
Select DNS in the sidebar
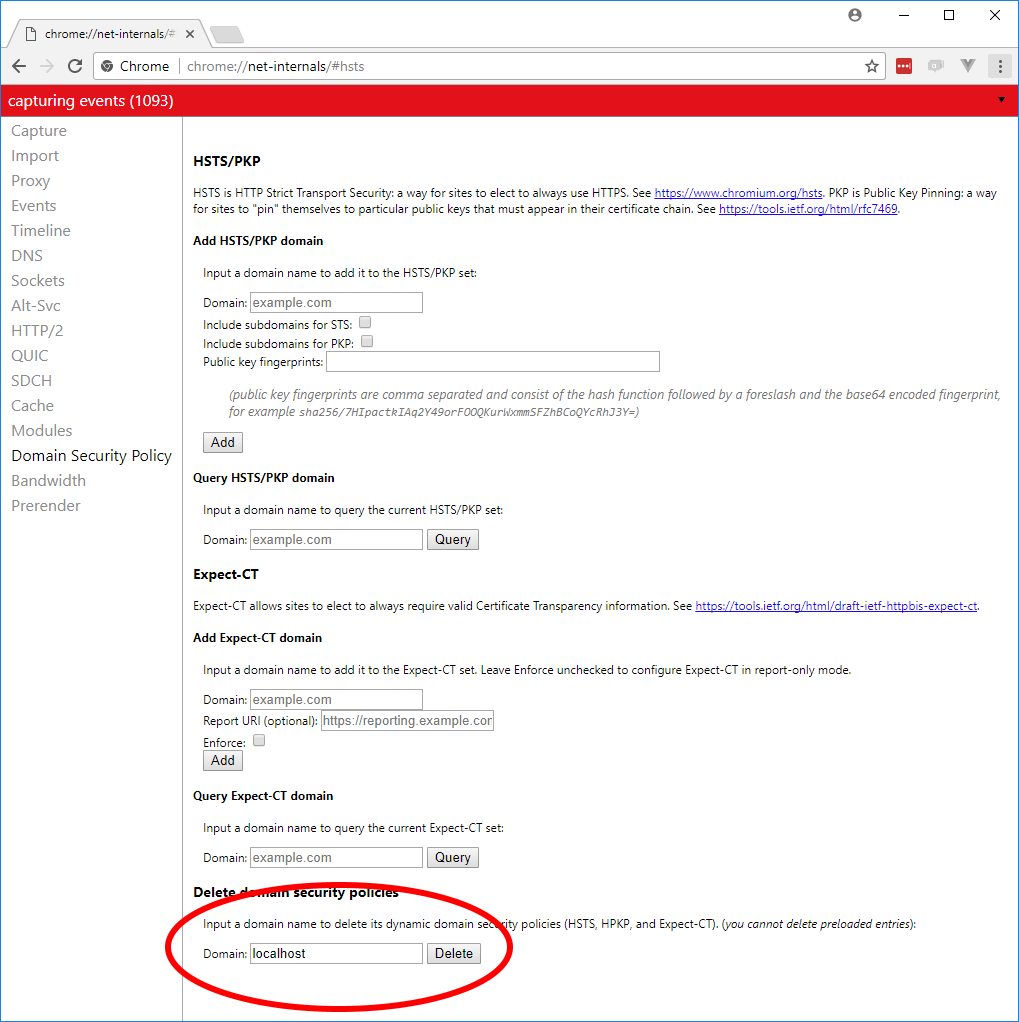click(x=27, y=256)
